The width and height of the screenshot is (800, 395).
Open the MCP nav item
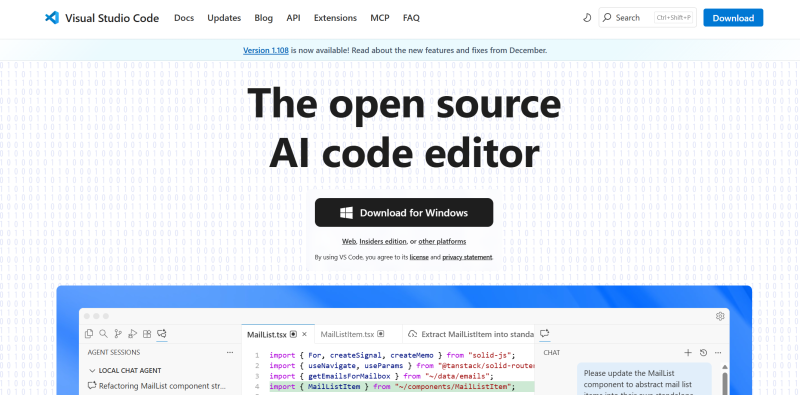(x=380, y=18)
